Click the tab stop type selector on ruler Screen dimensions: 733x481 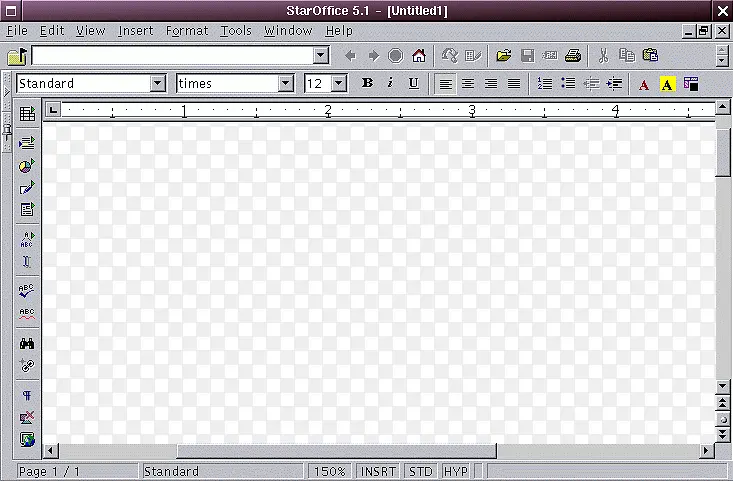pos(53,110)
